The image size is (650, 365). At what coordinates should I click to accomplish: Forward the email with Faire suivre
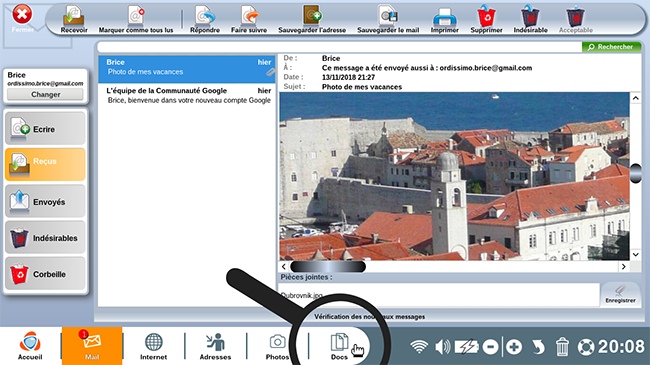249,19
